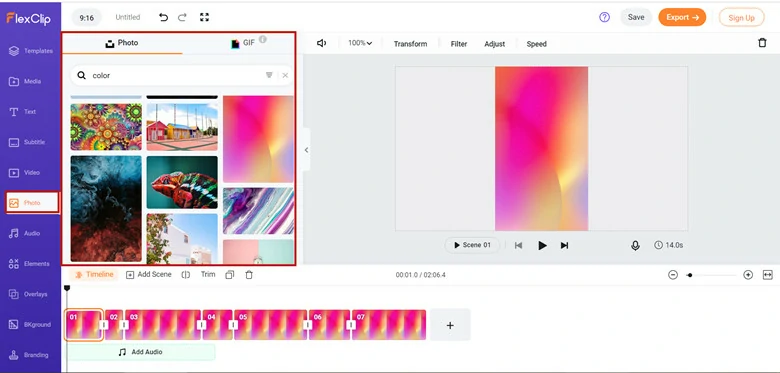This screenshot has width=780, height=373.
Task: Click the timeline zoom slider
Action: [710, 275]
